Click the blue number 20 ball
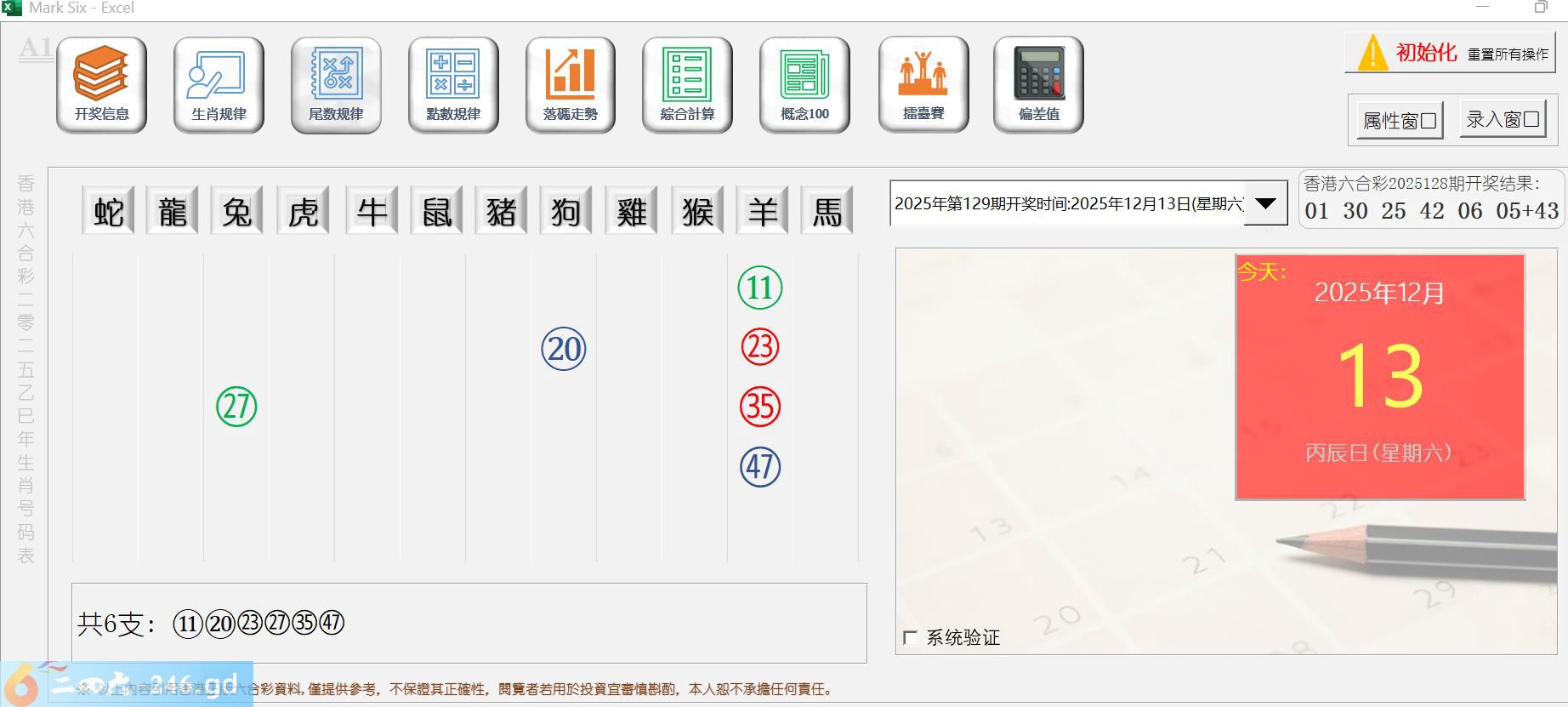Viewport: 1568px width, 707px height. tap(564, 349)
